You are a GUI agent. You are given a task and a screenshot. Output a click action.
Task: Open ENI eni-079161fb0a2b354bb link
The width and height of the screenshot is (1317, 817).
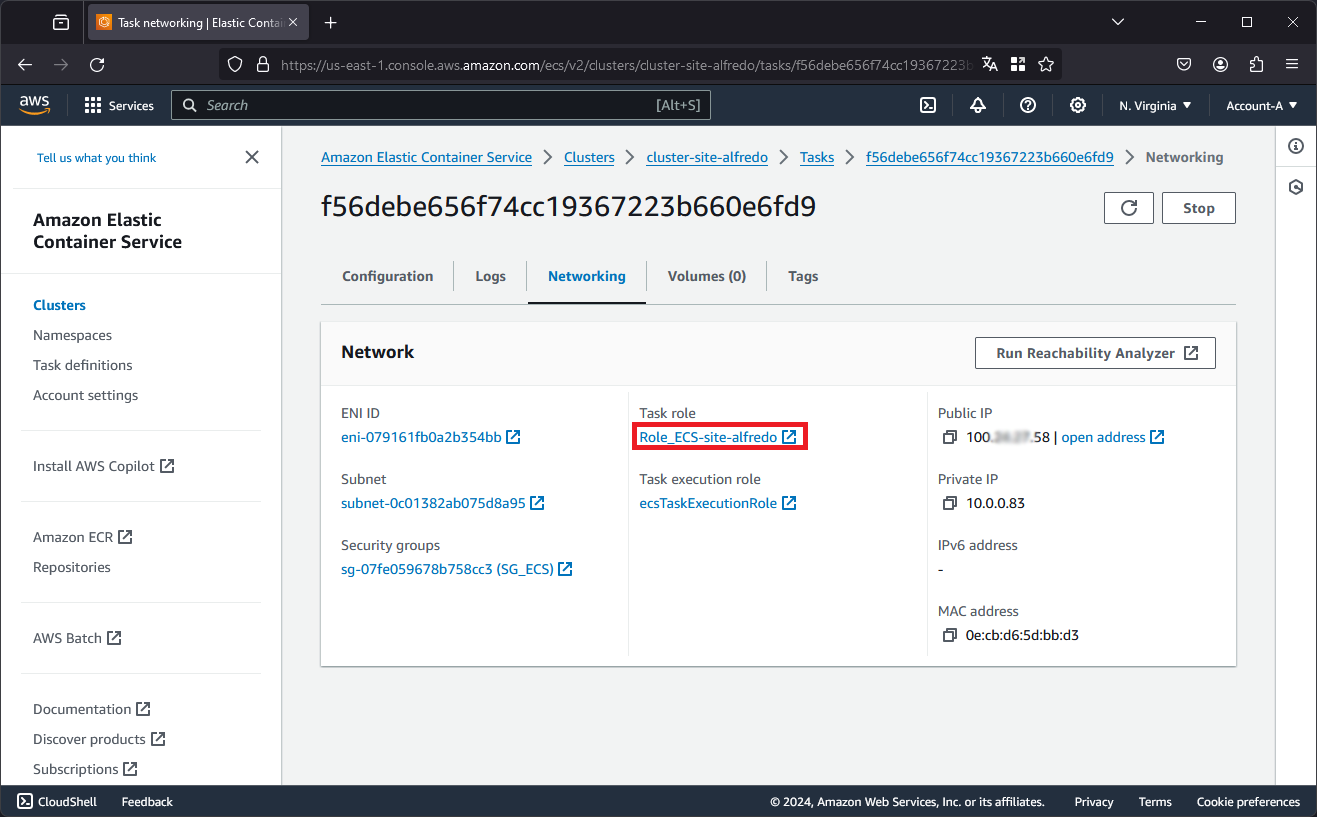coord(431,437)
